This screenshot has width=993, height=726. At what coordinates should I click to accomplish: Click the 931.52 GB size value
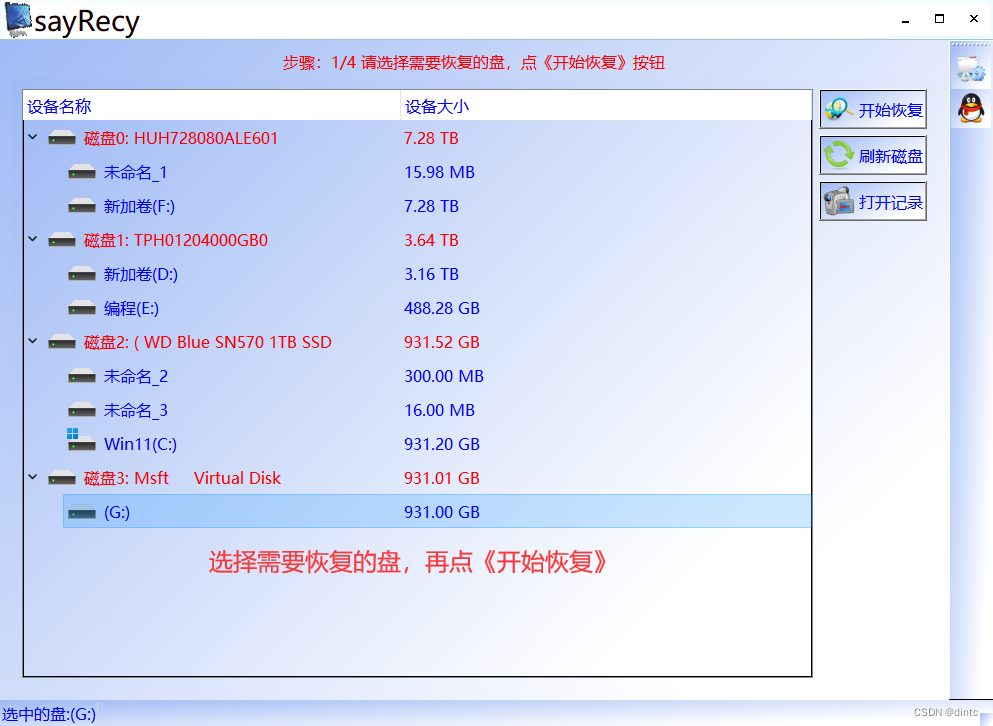tap(442, 342)
